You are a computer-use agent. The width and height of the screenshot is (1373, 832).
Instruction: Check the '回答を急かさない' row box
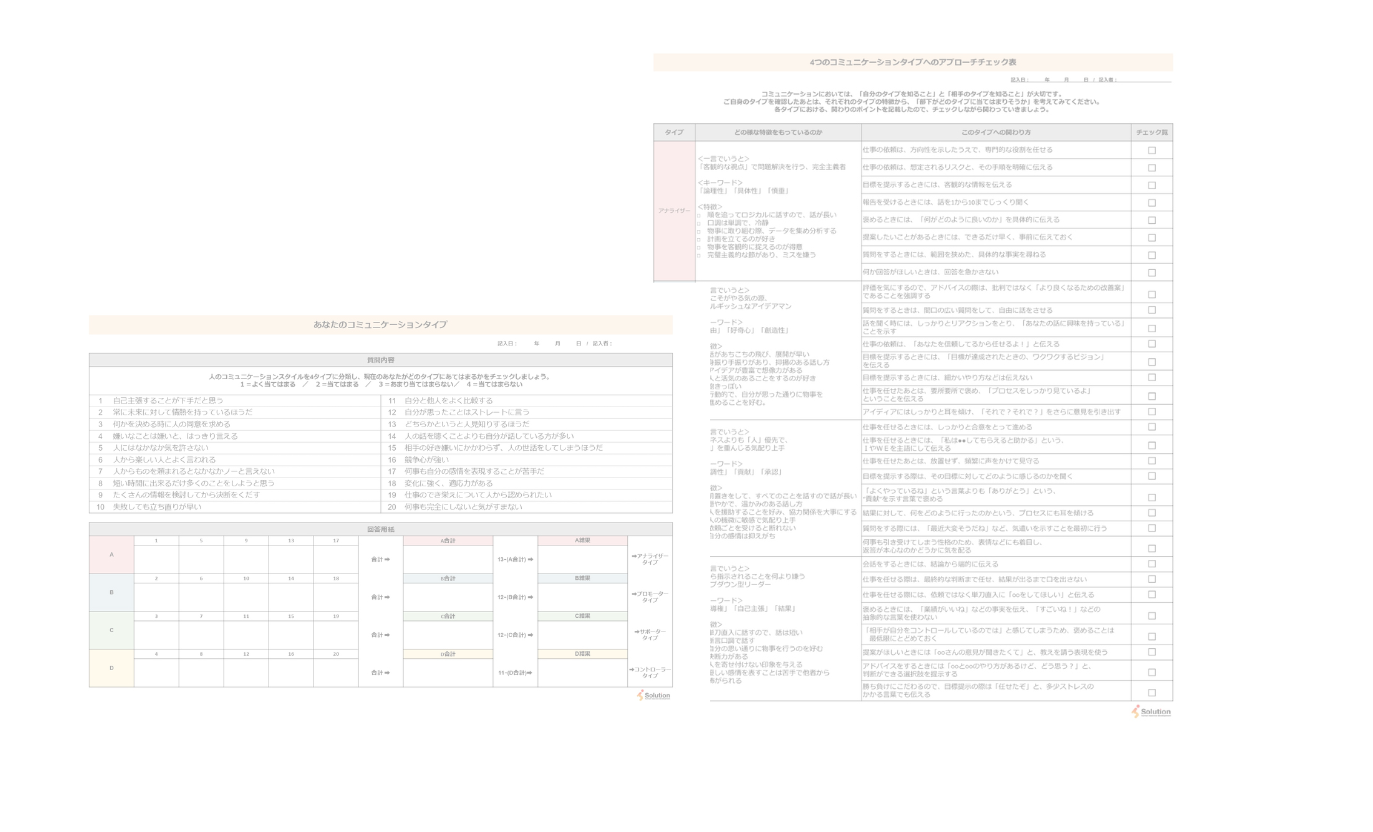[x=1151, y=272]
